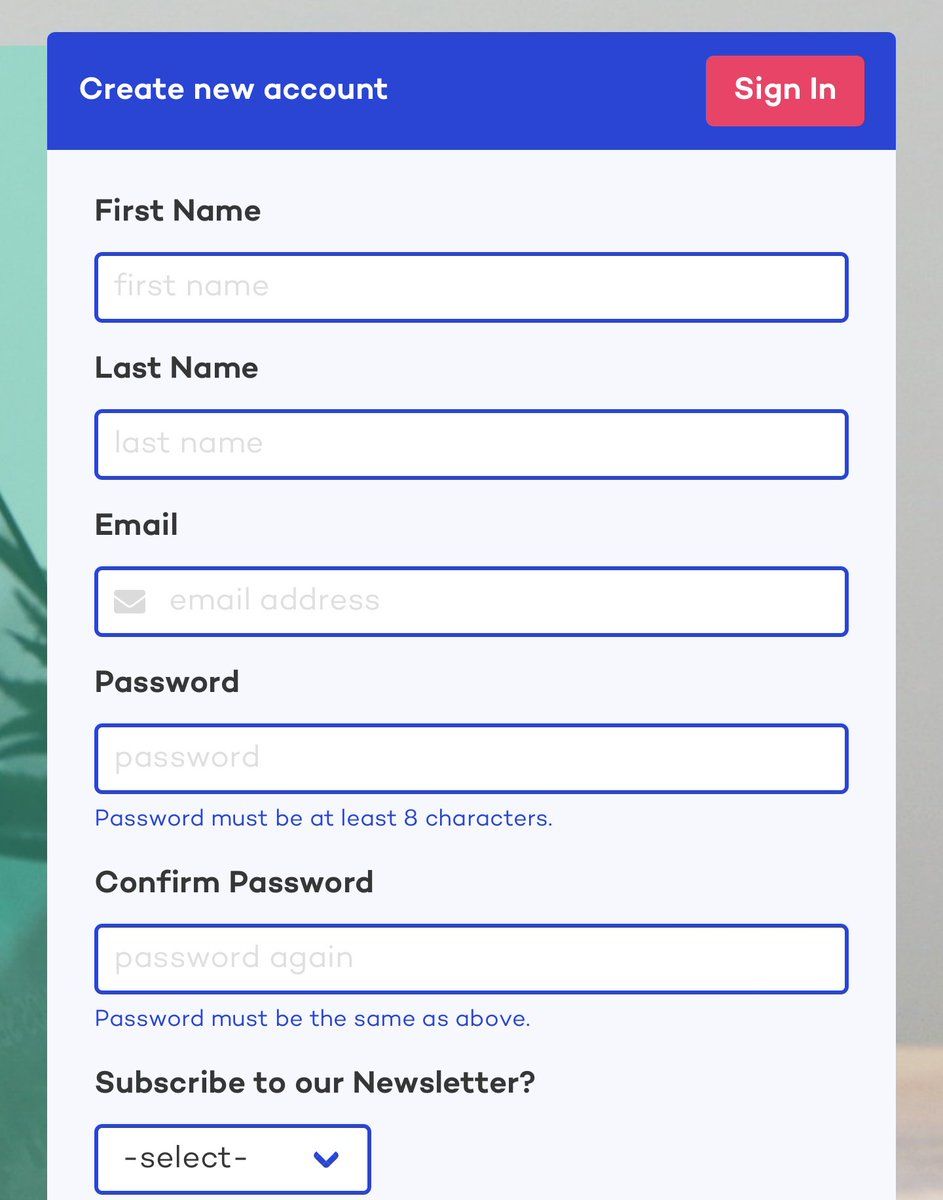The width and height of the screenshot is (943, 1200).
Task: Click the Create new account heading
Action: 234,89
